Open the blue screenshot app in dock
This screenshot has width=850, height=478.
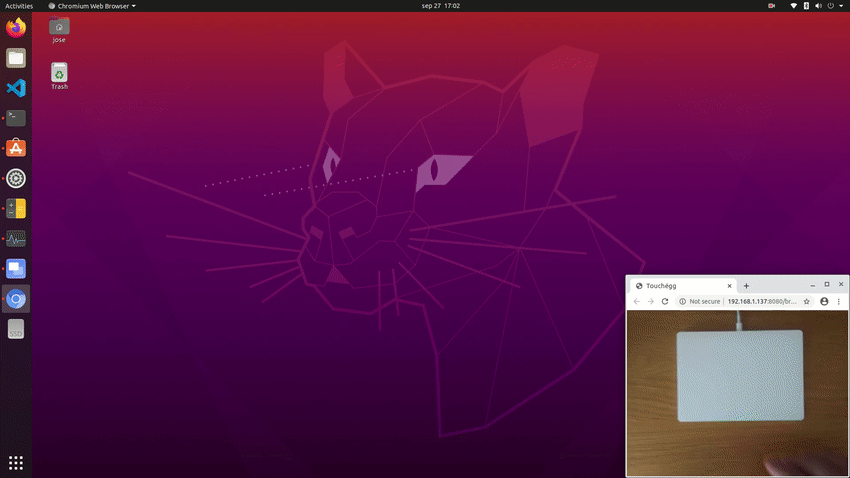(x=16, y=269)
